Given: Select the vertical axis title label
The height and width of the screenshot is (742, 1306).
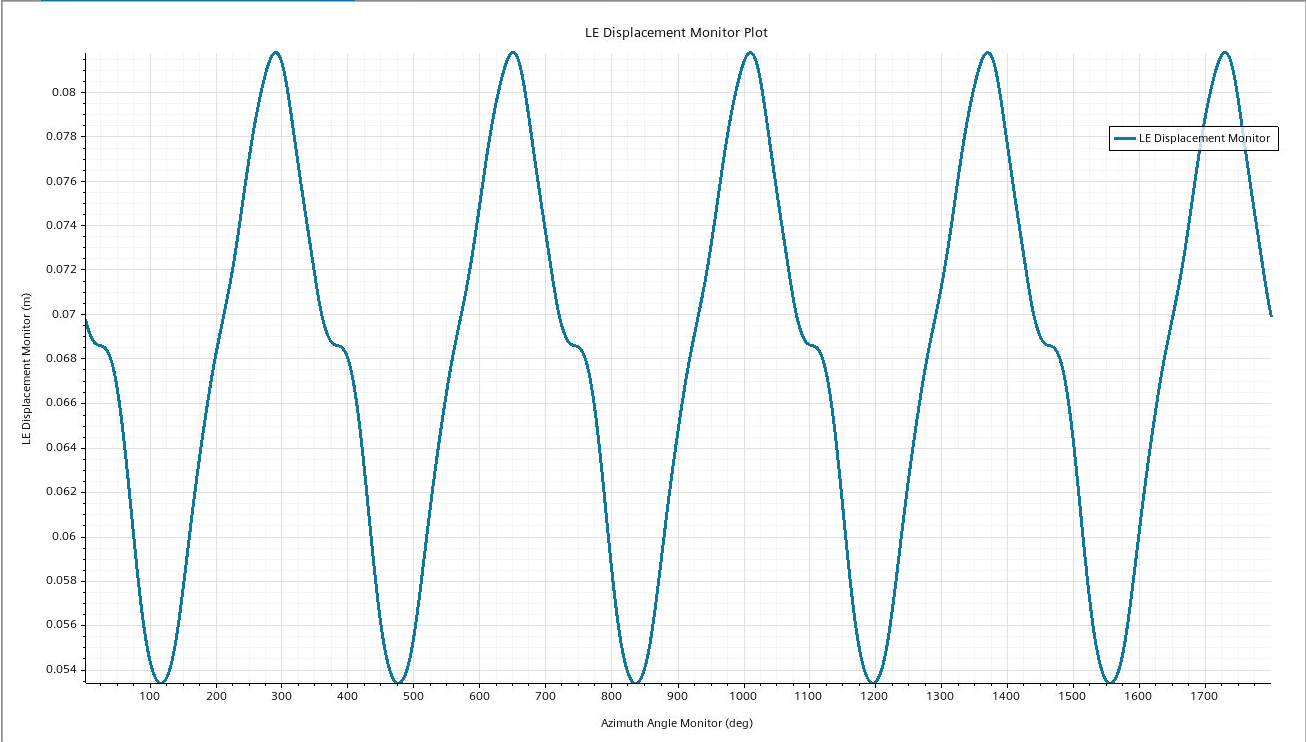Looking at the screenshot, I should coord(28,370).
